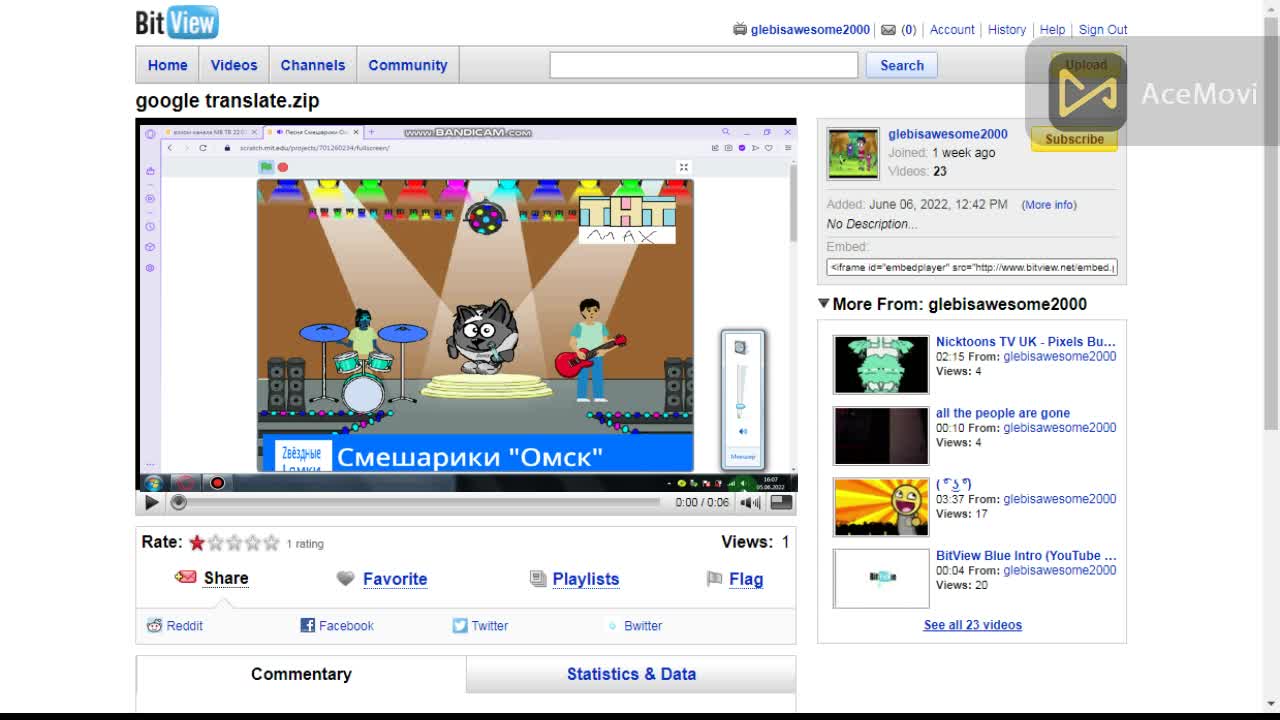1280x720 pixels.
Task: Click inside the search input field
Action: [704, 65]
